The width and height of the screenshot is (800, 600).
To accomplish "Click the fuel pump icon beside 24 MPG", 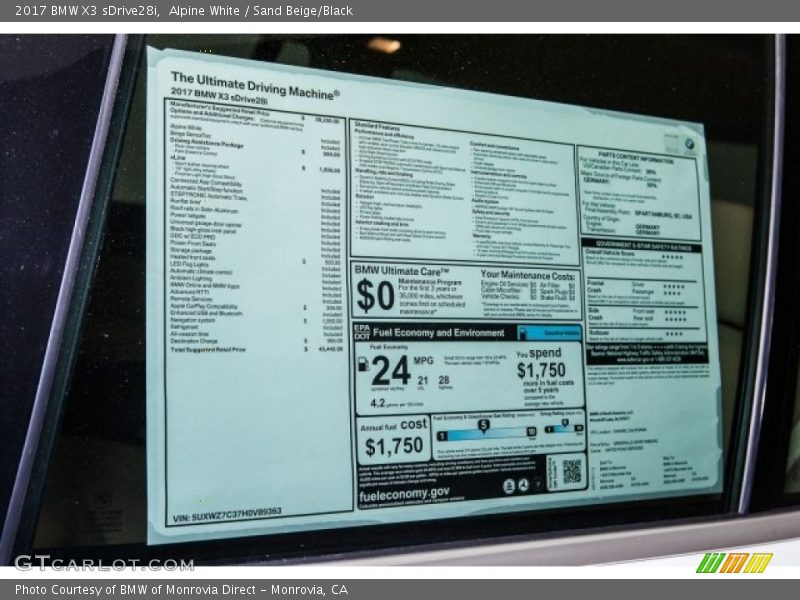I will [363, 364].
